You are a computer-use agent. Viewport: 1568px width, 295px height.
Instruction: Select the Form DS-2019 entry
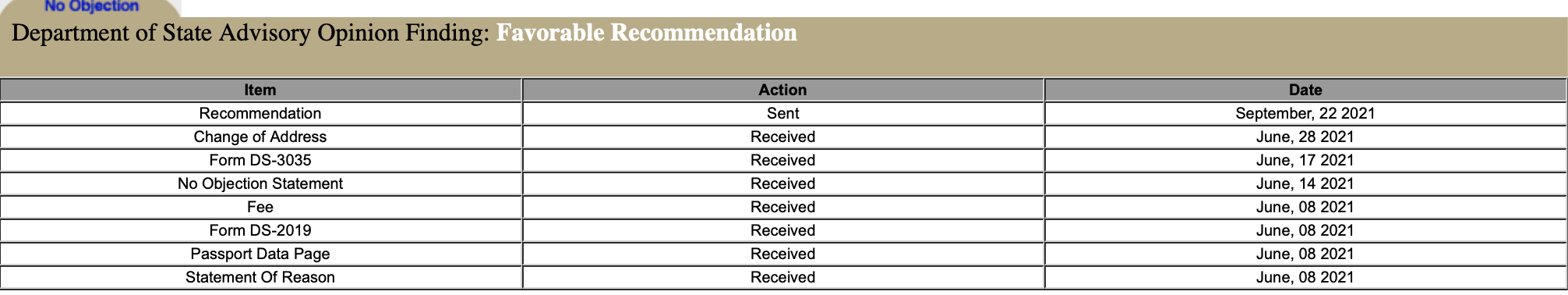(x=260, y=230)
